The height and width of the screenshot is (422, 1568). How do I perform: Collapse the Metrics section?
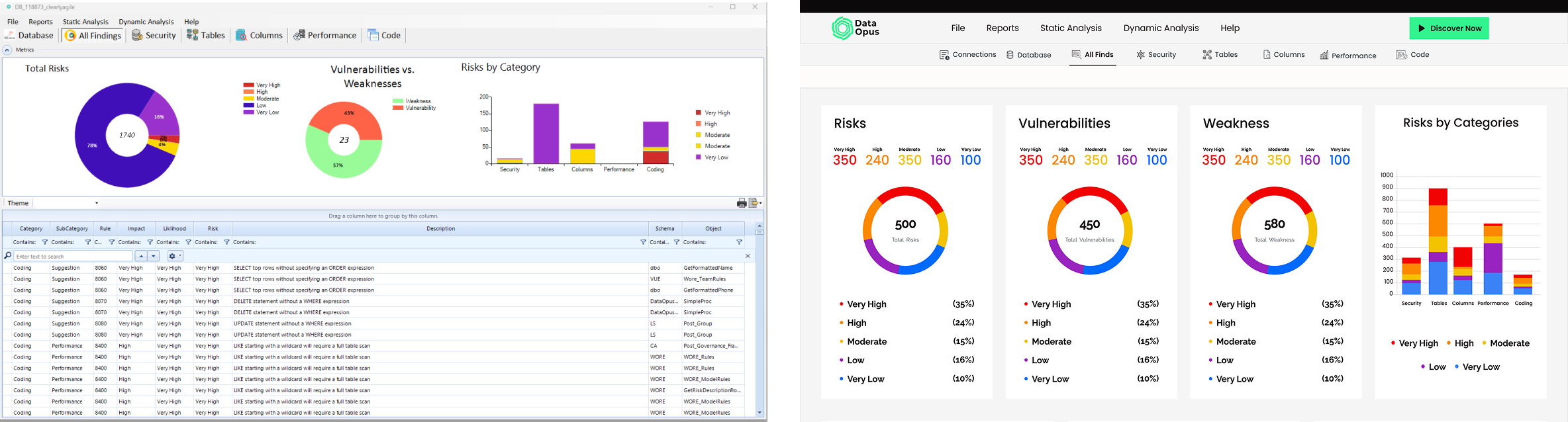7,50
